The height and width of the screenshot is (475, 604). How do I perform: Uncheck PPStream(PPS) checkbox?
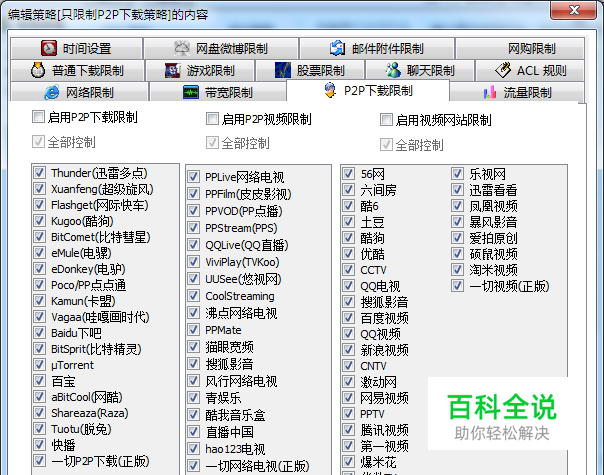[193, 227]
